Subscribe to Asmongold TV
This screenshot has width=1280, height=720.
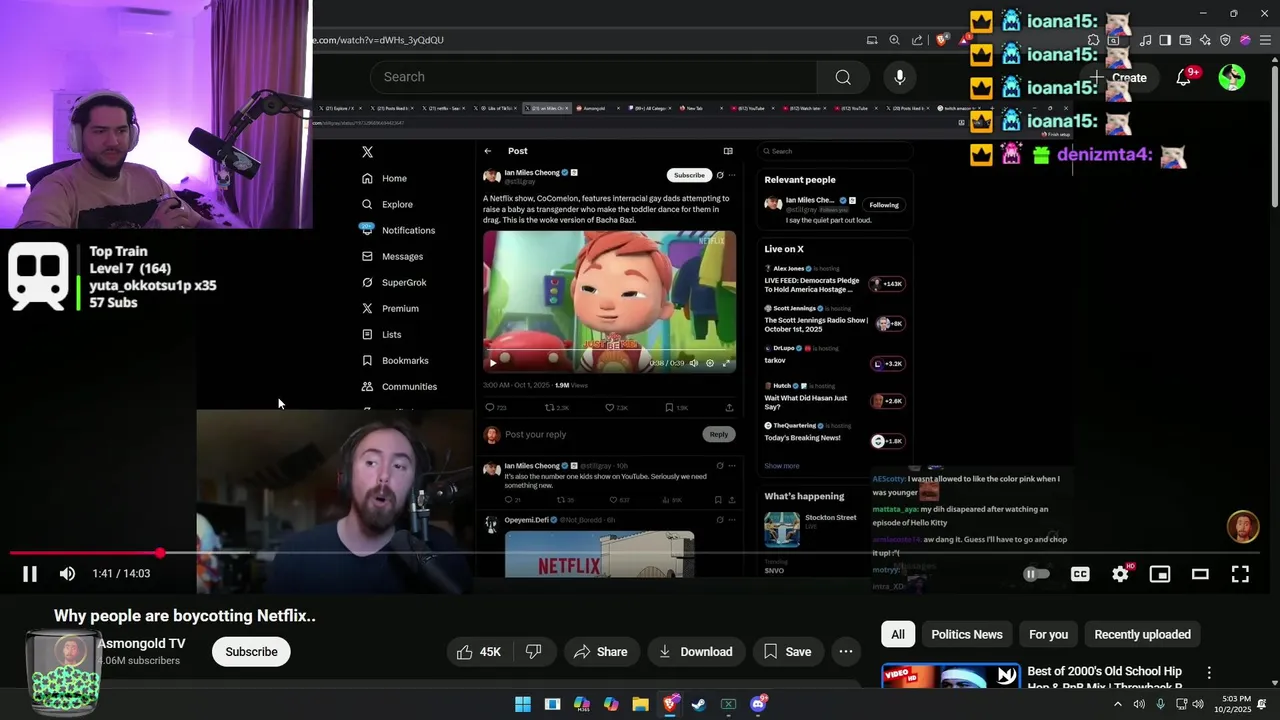click(x=251, y=652)
